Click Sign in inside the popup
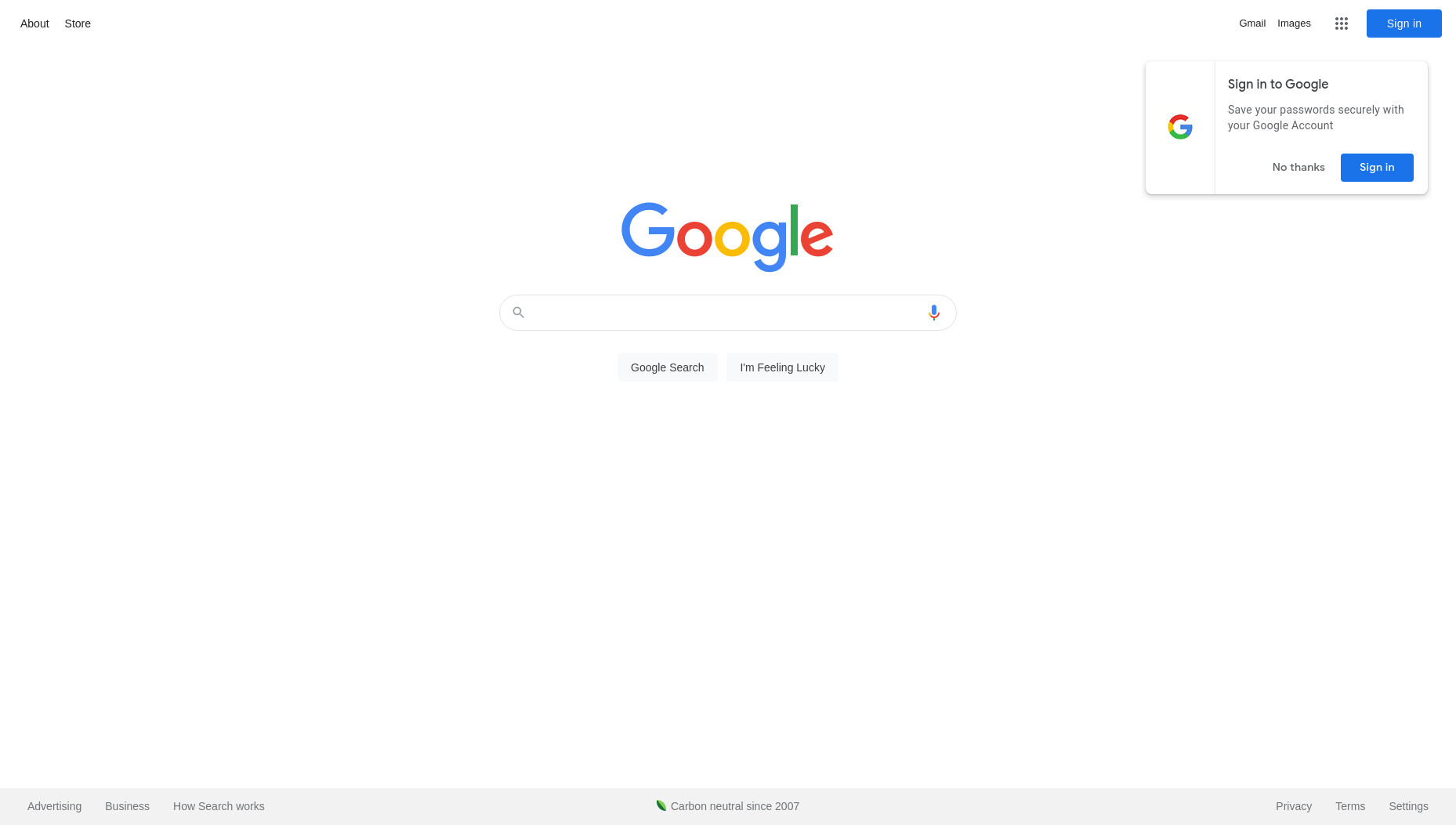The image size is (1456, 825). (1377, 168)
